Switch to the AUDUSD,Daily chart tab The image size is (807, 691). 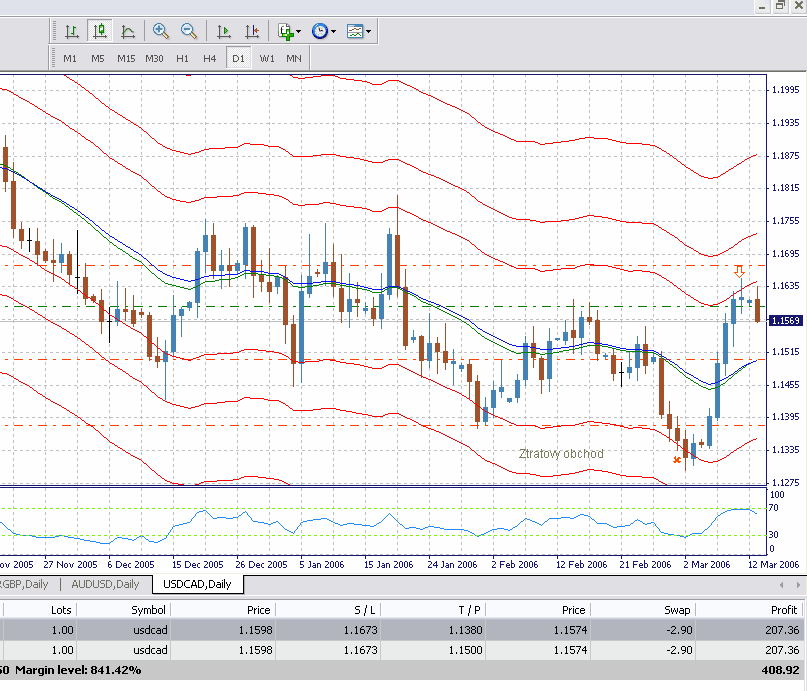[105, 584]
